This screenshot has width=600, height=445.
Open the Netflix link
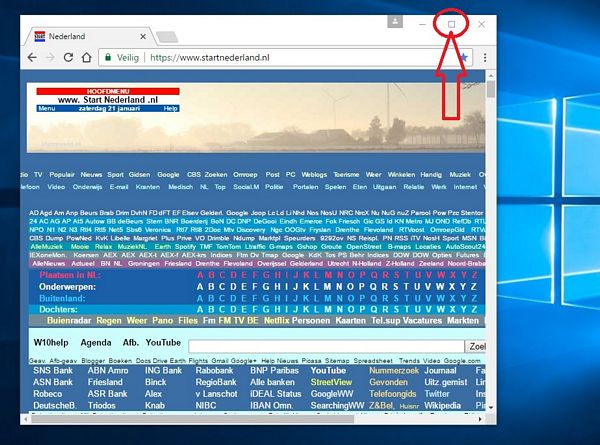tap(276, 321)
